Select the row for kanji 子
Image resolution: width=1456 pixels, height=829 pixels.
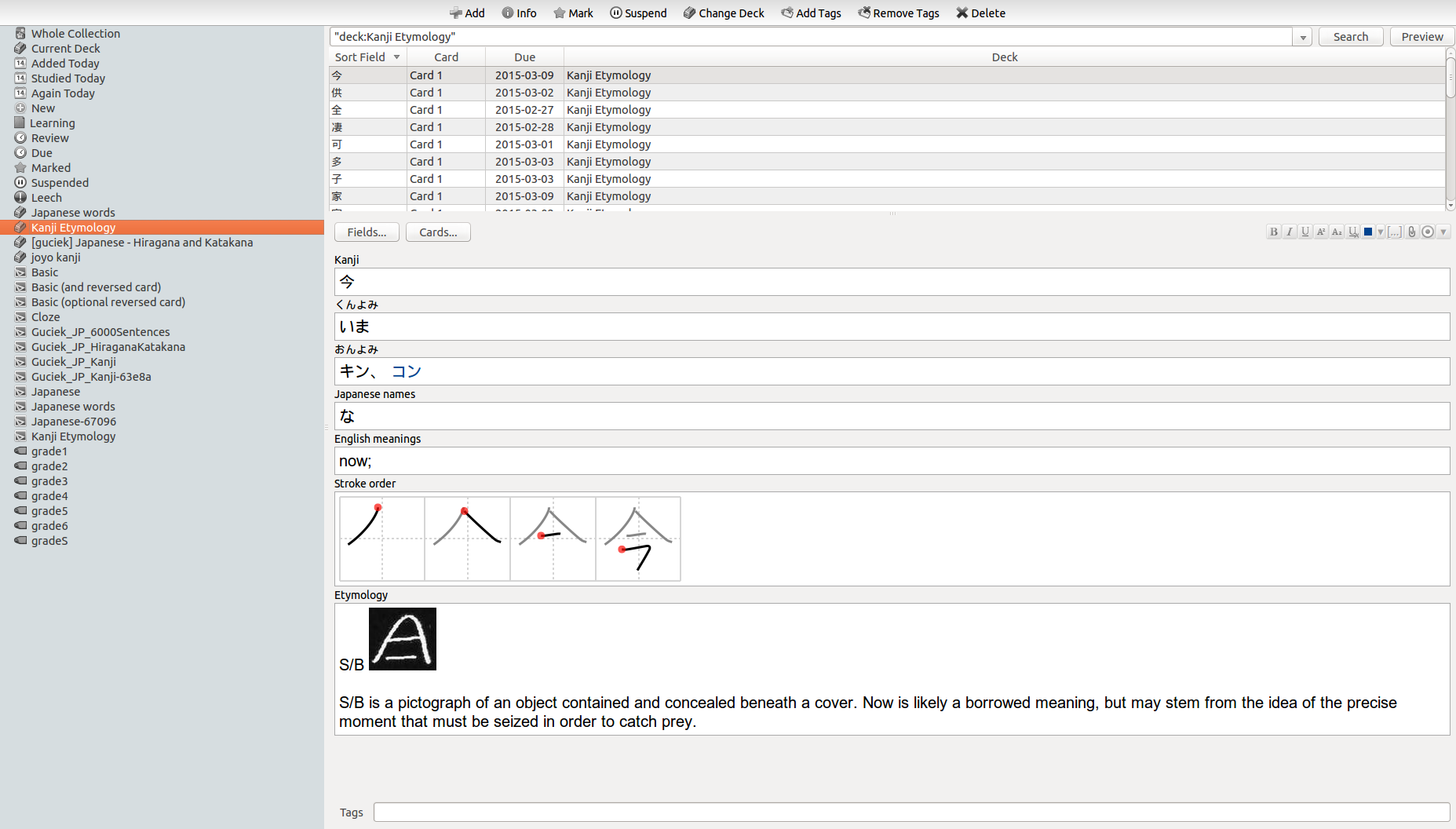click(887, 179)
